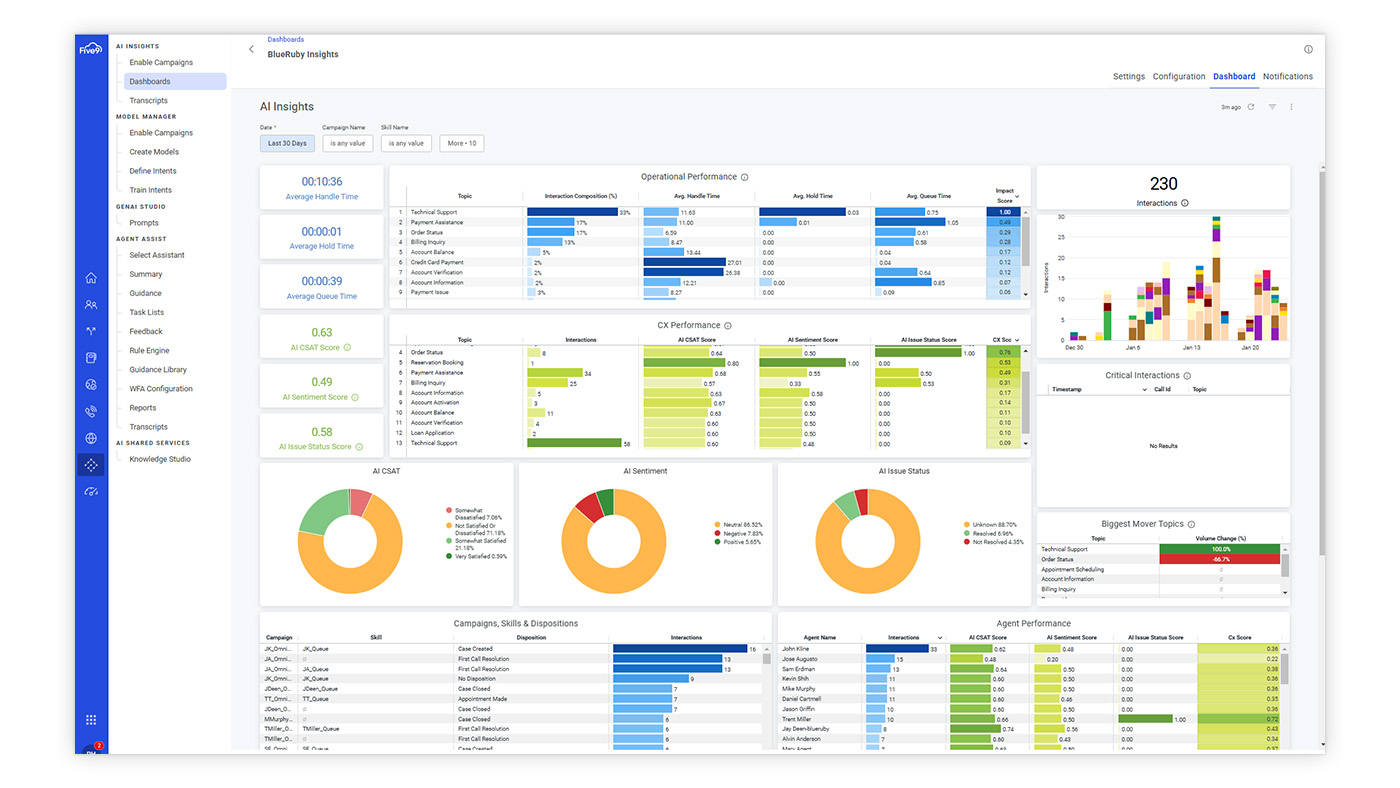Switch to the Configuration tab
Viewport: 1400px width, 788px height.
[x=1178, y=76]
